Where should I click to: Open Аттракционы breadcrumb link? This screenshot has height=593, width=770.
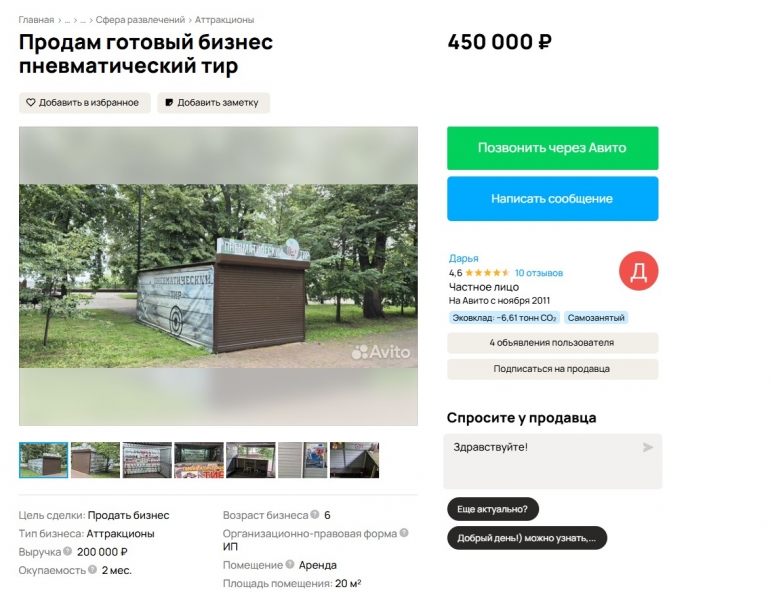224,20
